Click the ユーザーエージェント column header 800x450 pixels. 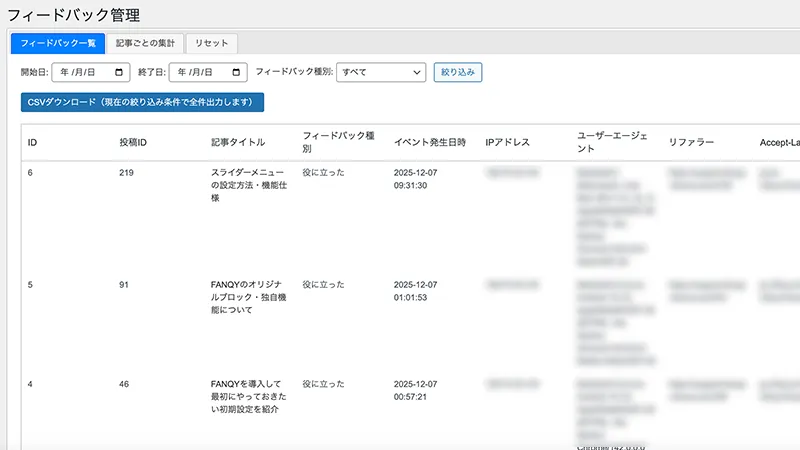[x=612, y=142]
